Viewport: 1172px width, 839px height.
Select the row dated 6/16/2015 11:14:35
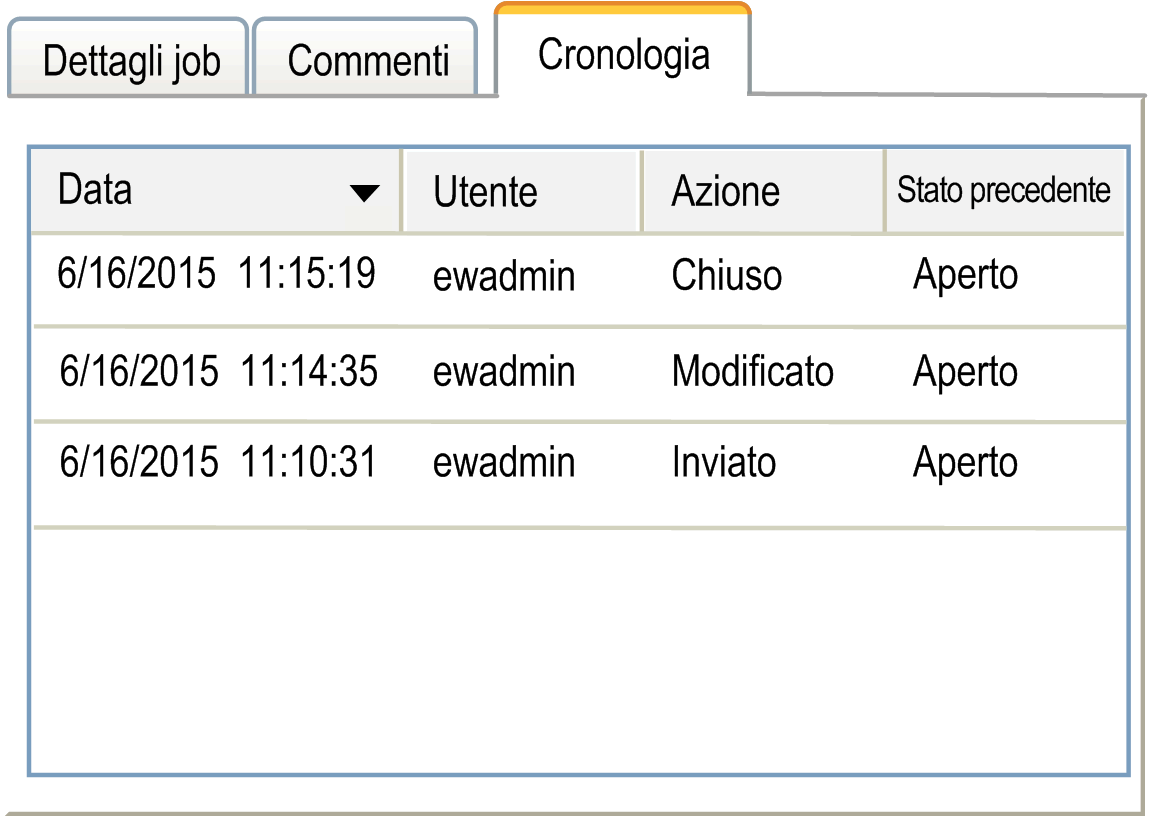[218, 372]
